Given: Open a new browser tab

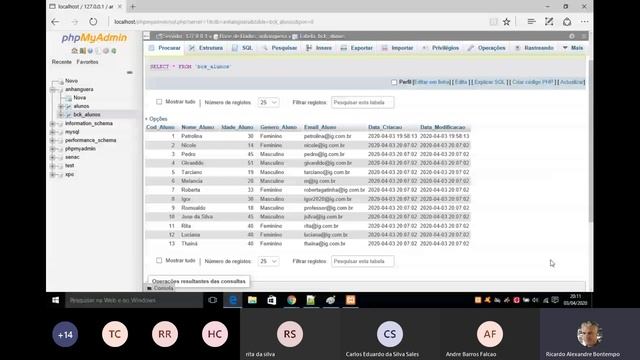Looking at the screenshot, I should tap(133, 7).
